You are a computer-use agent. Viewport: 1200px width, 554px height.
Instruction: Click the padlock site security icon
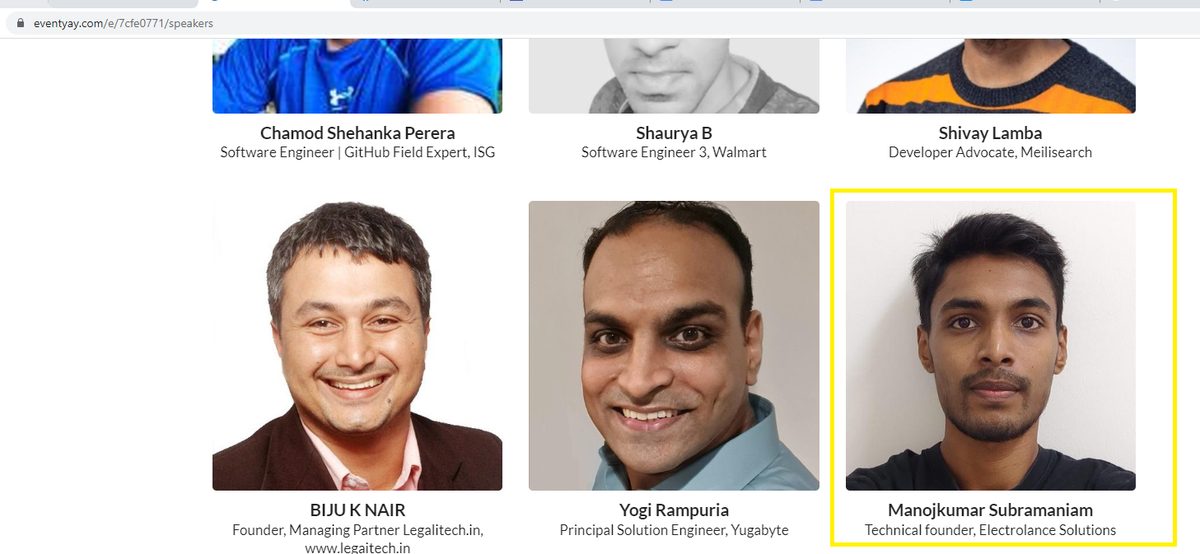(20, 22)
